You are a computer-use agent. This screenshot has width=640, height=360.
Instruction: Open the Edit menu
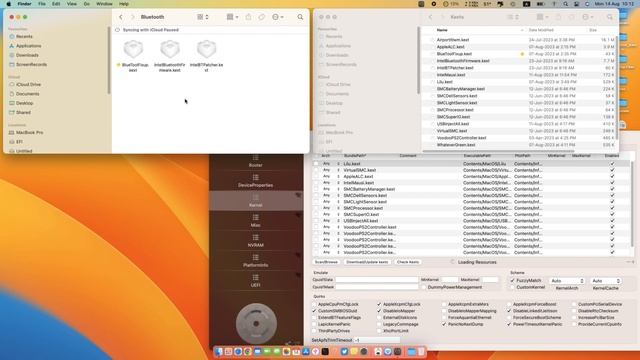pyautogui.click(x=56, y=4)
